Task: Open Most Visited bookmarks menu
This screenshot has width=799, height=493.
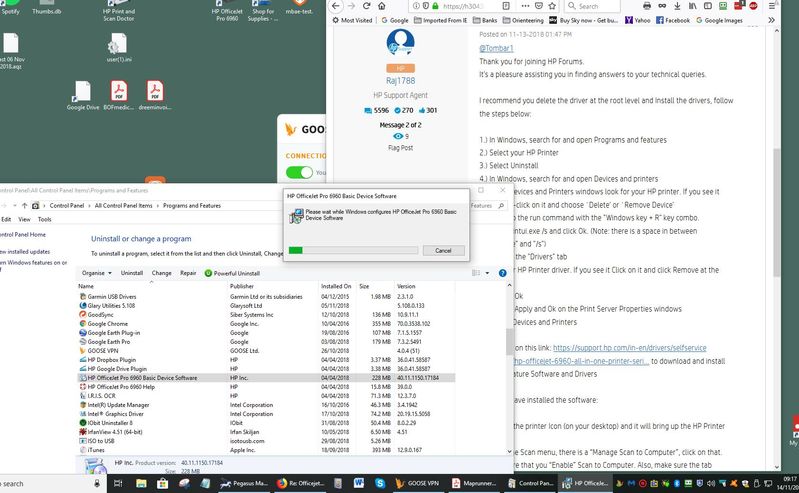Action: point(352,20)
